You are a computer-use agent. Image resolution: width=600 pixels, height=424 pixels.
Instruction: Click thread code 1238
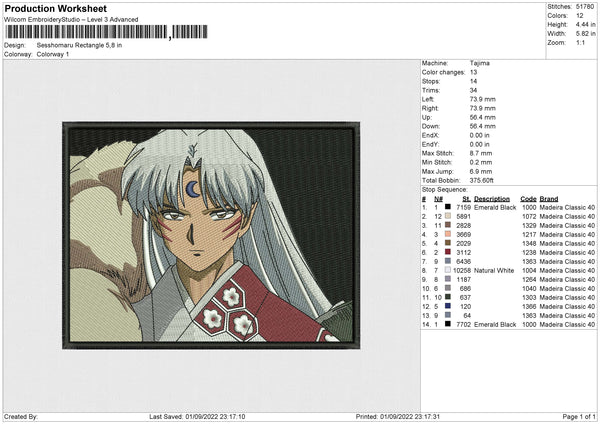(x=529, y=252)
